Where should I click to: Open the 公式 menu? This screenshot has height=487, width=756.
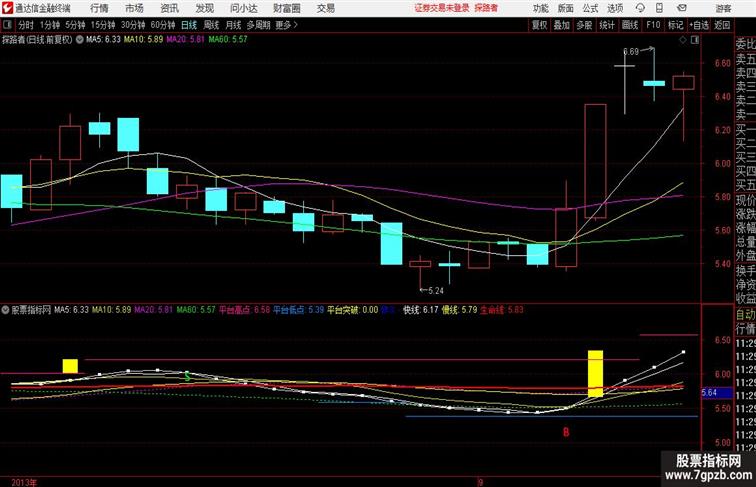590,8
